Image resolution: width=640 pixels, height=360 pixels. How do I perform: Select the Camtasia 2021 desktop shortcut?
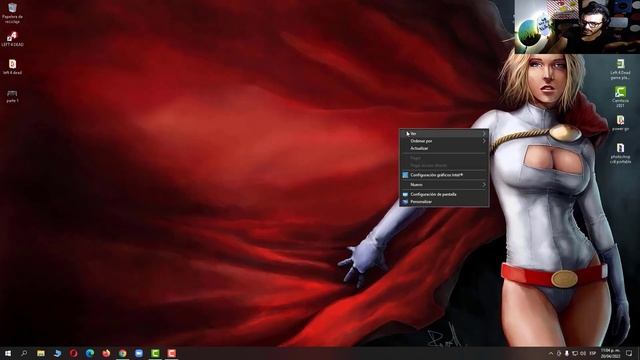(x=620, y=97)
